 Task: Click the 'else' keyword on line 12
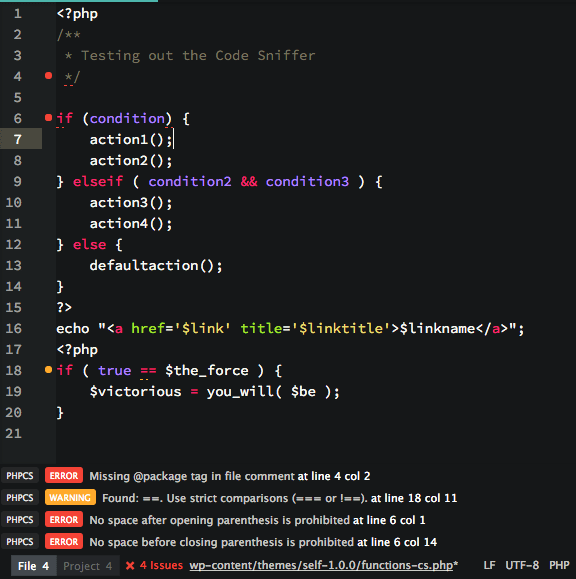click(x=90, y=244)
